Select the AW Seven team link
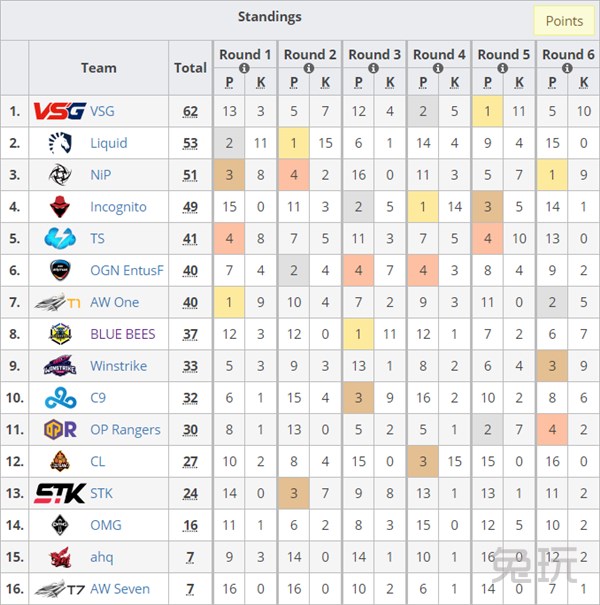The height and width of the screenshot is (605, 600). 120,589
